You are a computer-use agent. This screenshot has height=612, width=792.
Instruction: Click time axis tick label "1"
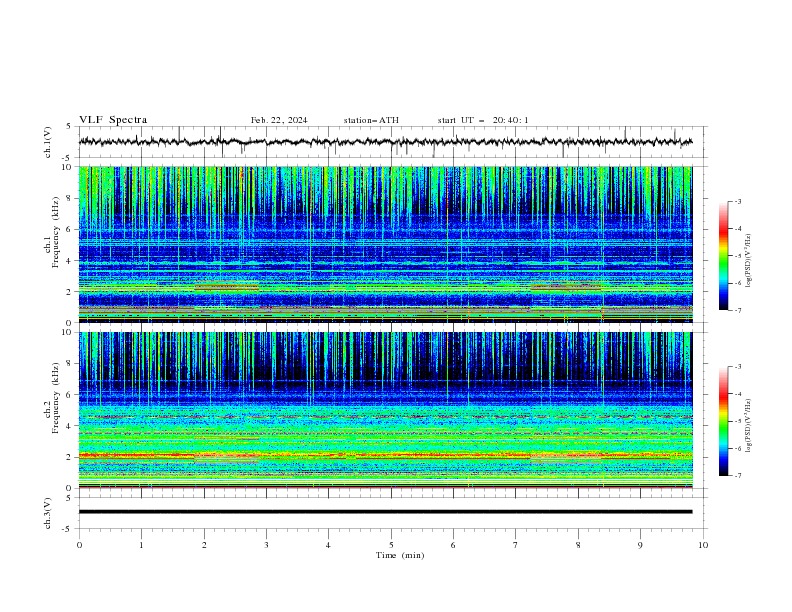141,545
